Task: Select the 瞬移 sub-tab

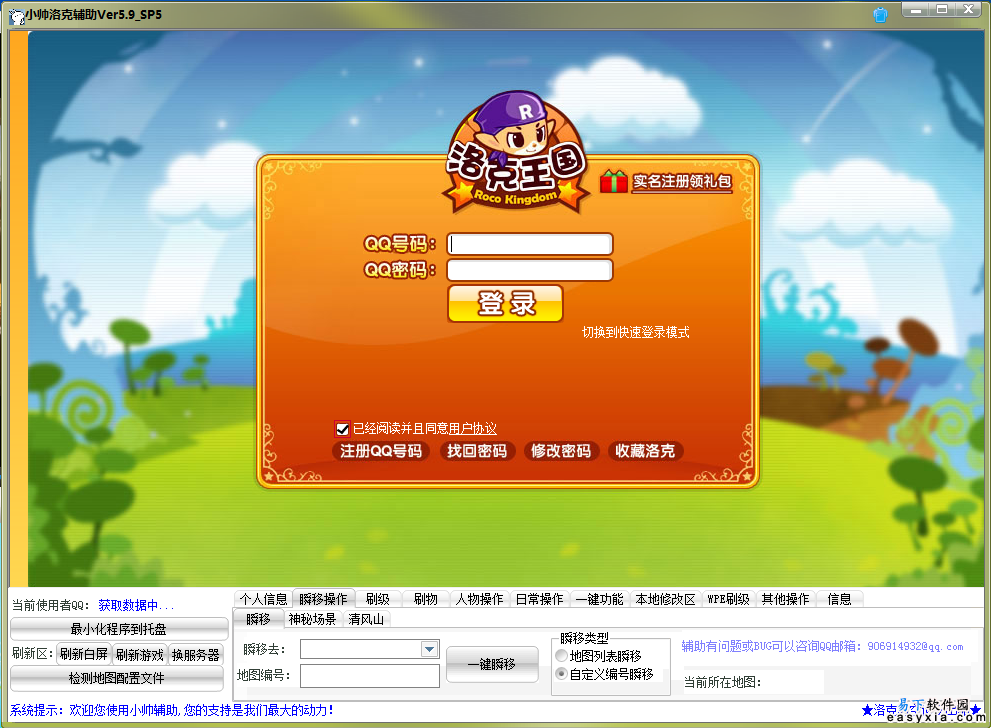Action: tap(258, 619)
